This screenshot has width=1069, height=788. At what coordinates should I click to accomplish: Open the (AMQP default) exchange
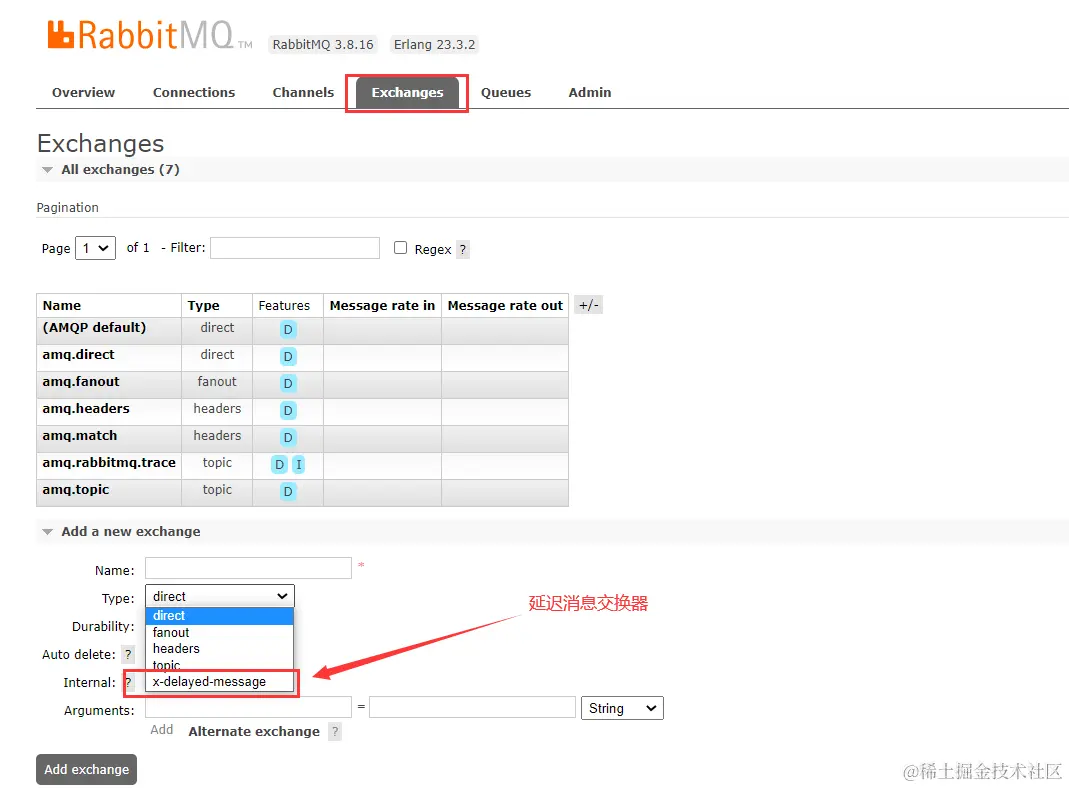click(94, 327)
